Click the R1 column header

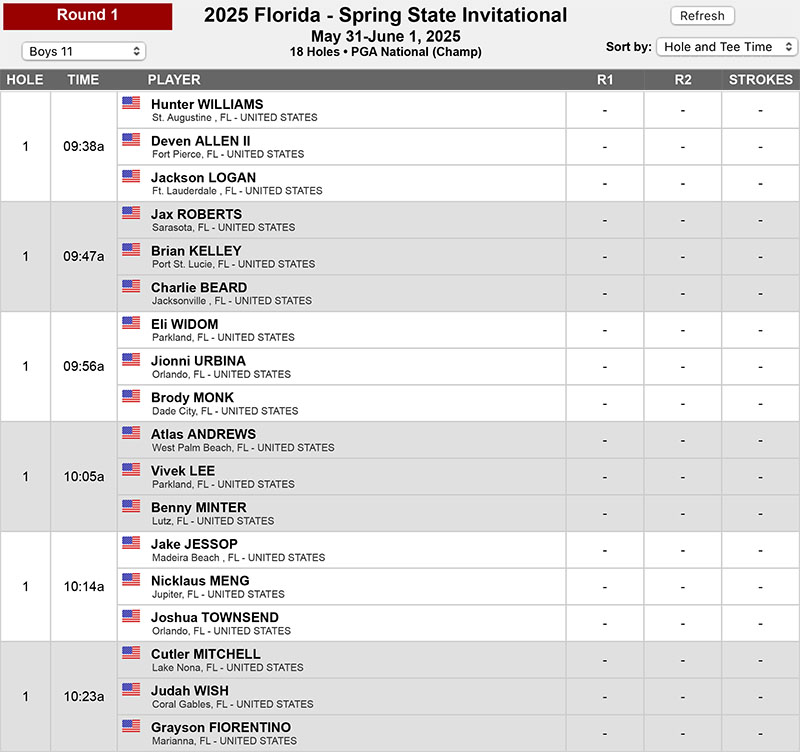pyautogui.click(x=605, y=80)
